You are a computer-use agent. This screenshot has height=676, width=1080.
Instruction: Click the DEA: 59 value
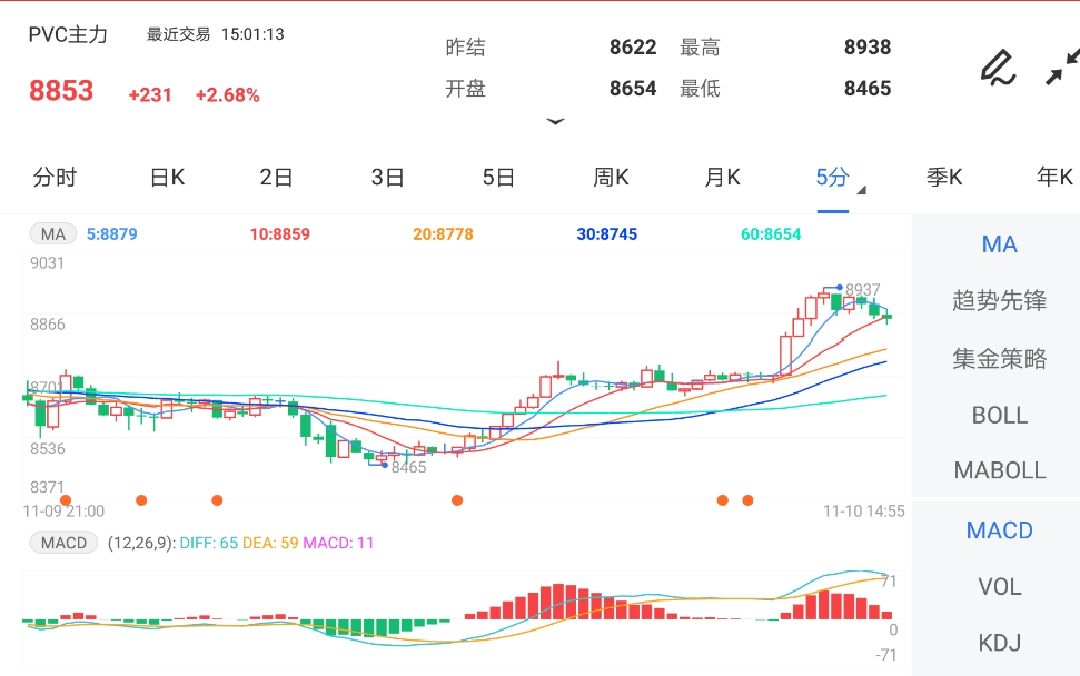coord(271,543)
